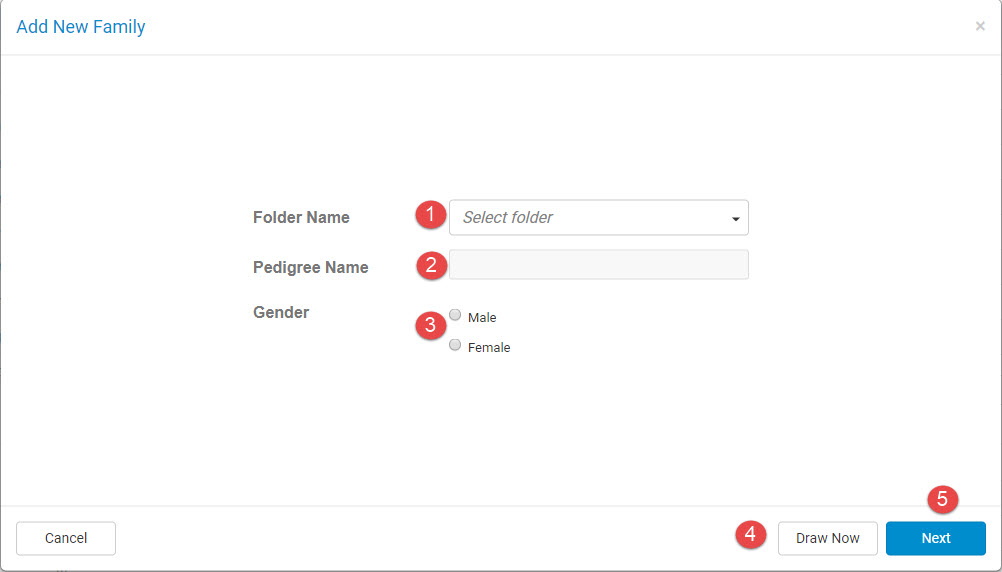
Task: Click red marker number 1
Action: (431, 214)
